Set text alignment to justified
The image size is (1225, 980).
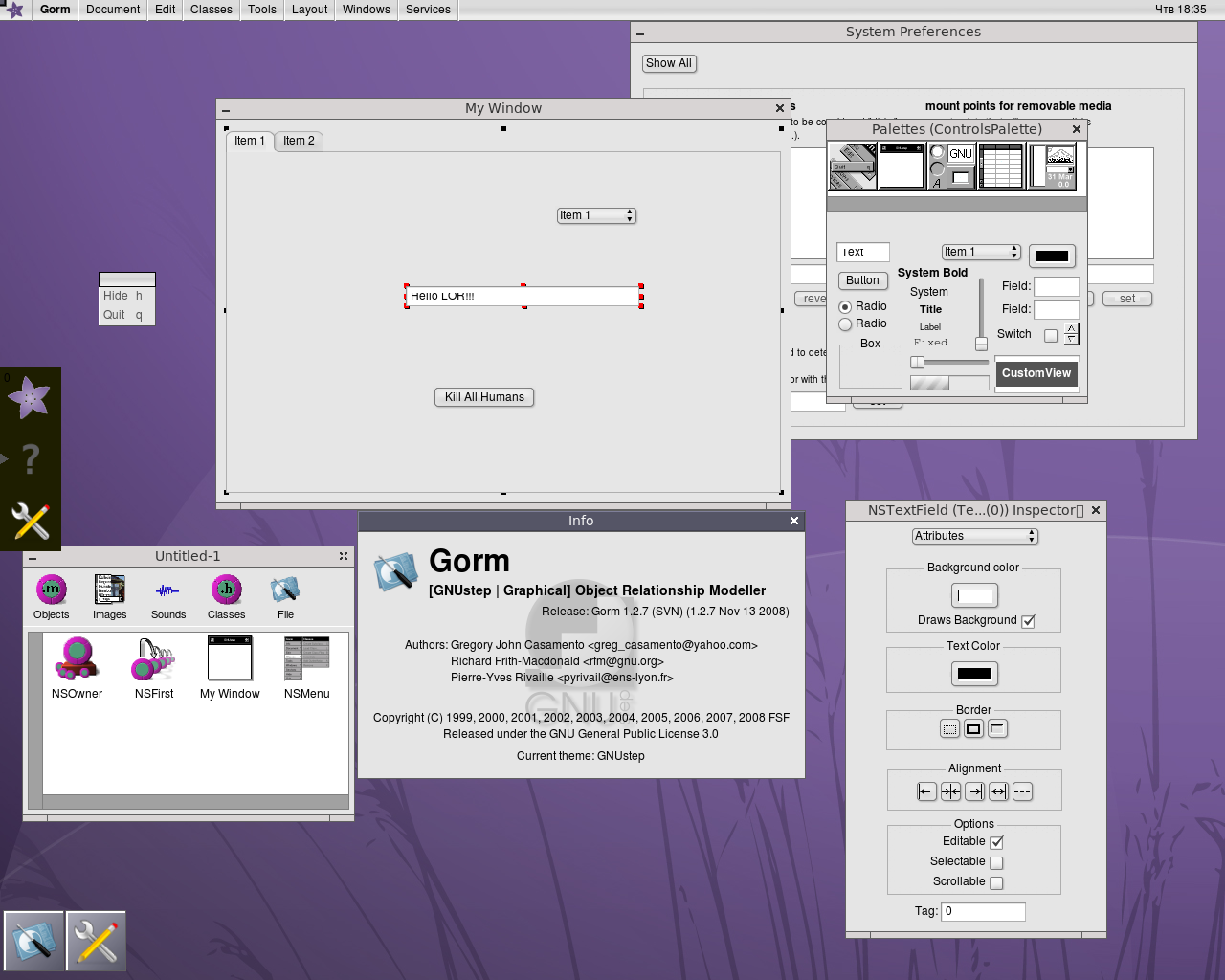[998, 791]
